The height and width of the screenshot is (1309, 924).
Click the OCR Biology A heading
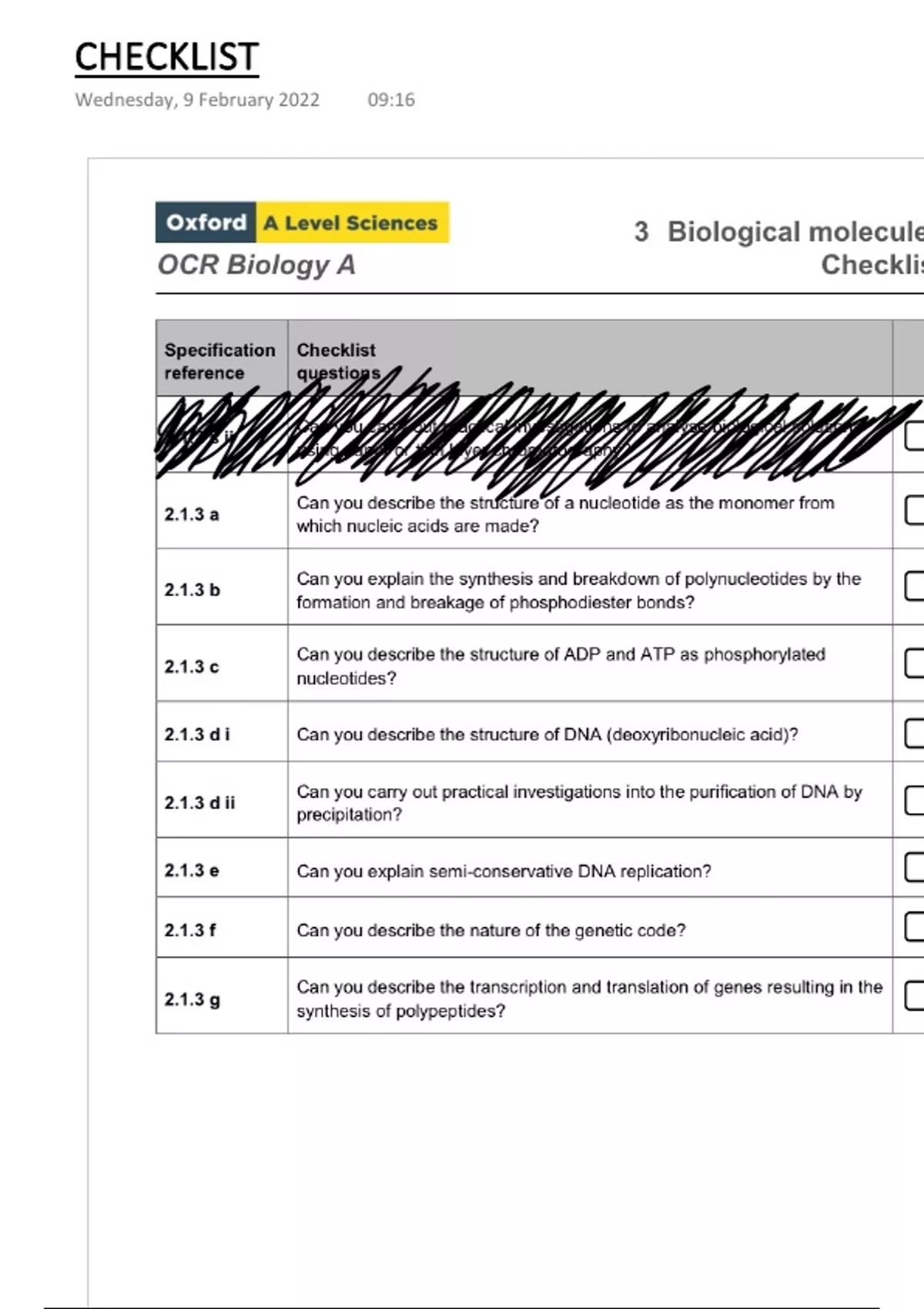point(256,265)
